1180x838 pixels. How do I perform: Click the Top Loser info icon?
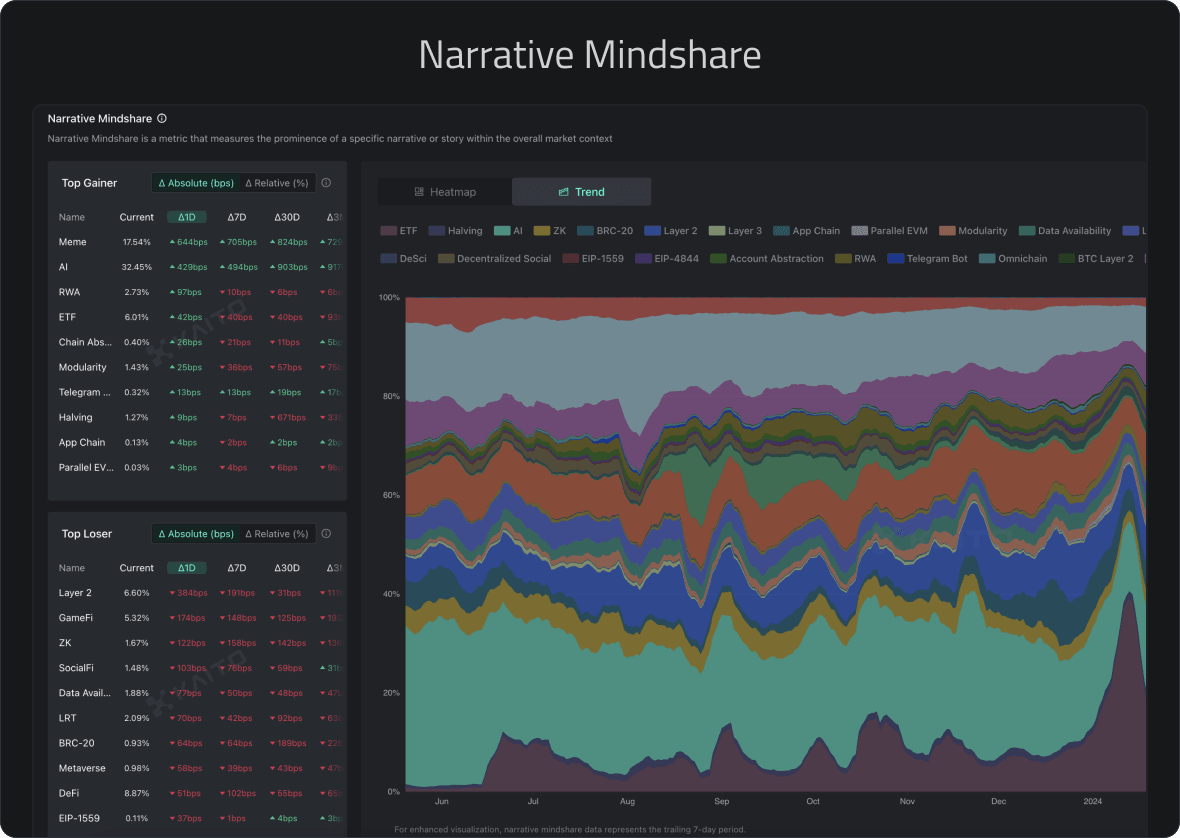(326, 533)
